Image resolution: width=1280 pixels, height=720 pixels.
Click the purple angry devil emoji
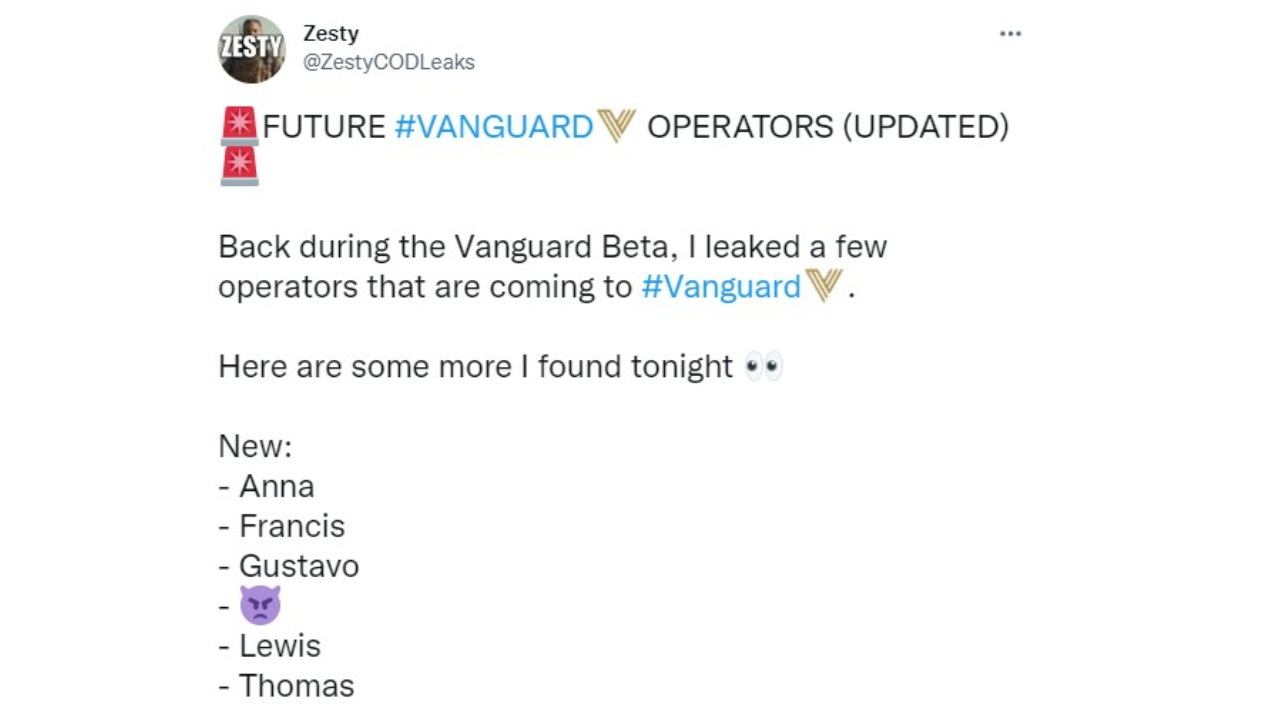[260, 606]
